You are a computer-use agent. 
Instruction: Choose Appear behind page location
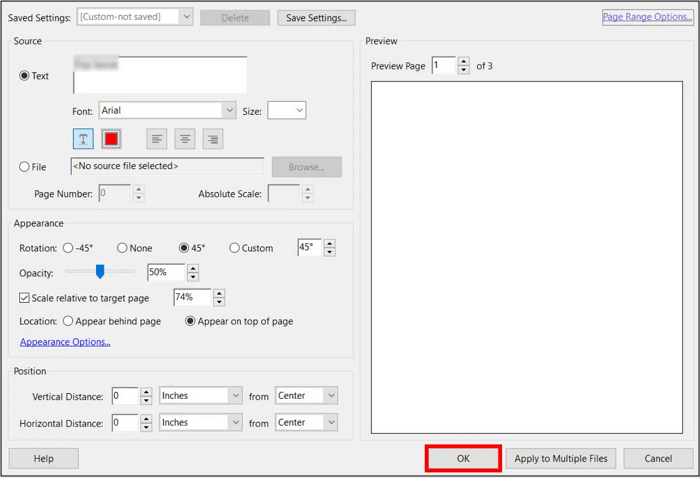68,321
